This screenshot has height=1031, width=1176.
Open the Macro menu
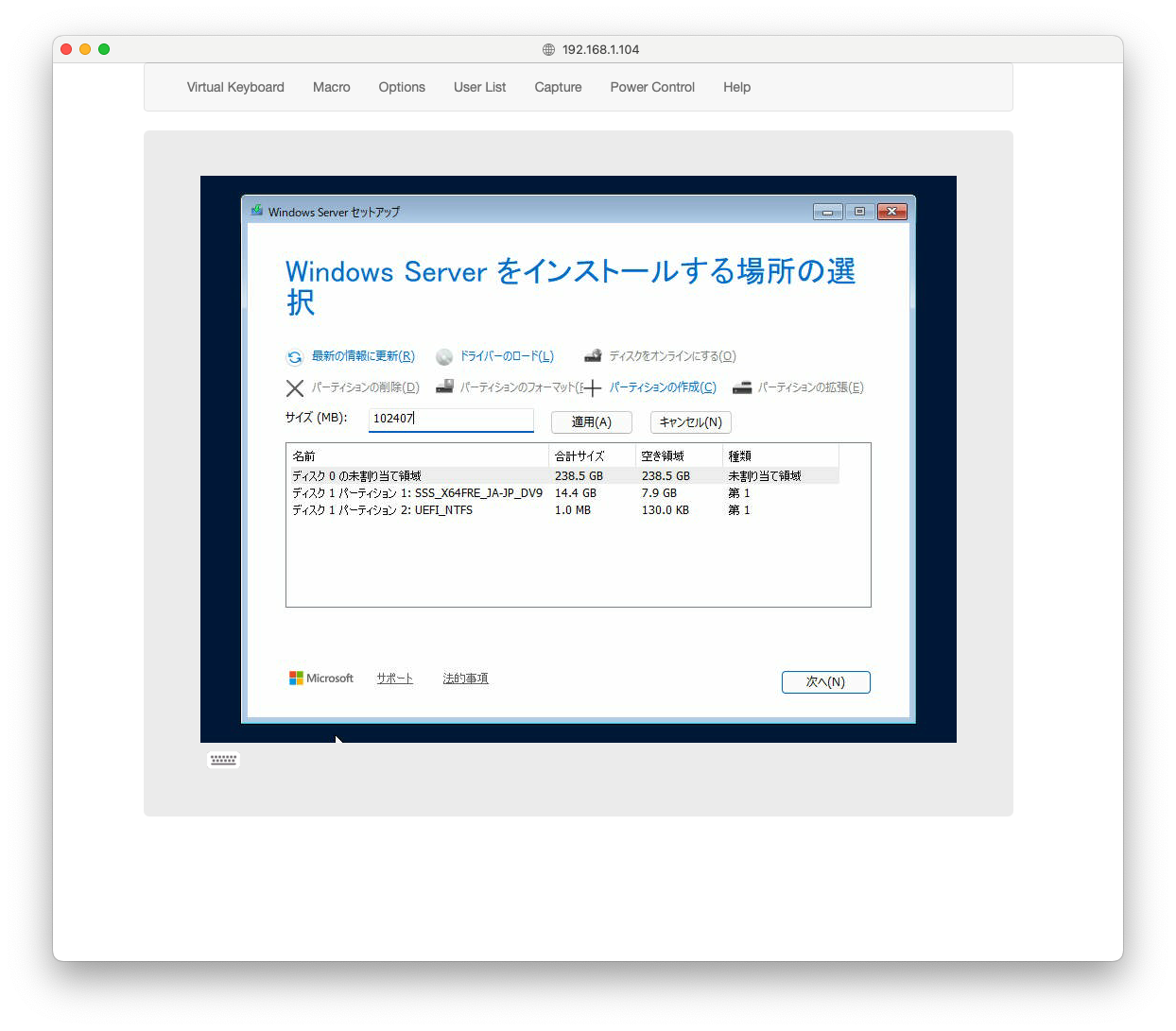click(x=331, y=87)
